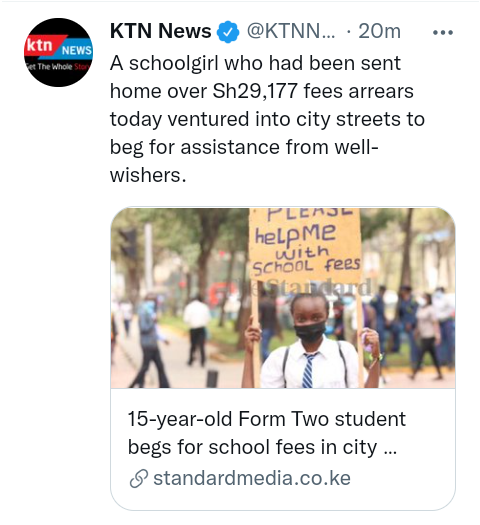Image resolution: width=480 pixels, height=525 pixels.
Task: Click the chain link icon in card
Action: [139, 478]
